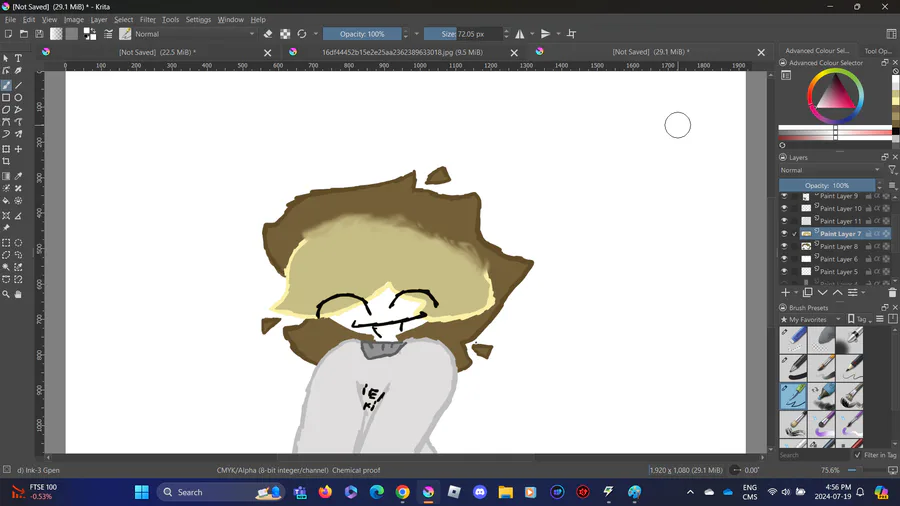
Task: Close the 22.5 MiB document tab
Action: [x=267, y=53]
